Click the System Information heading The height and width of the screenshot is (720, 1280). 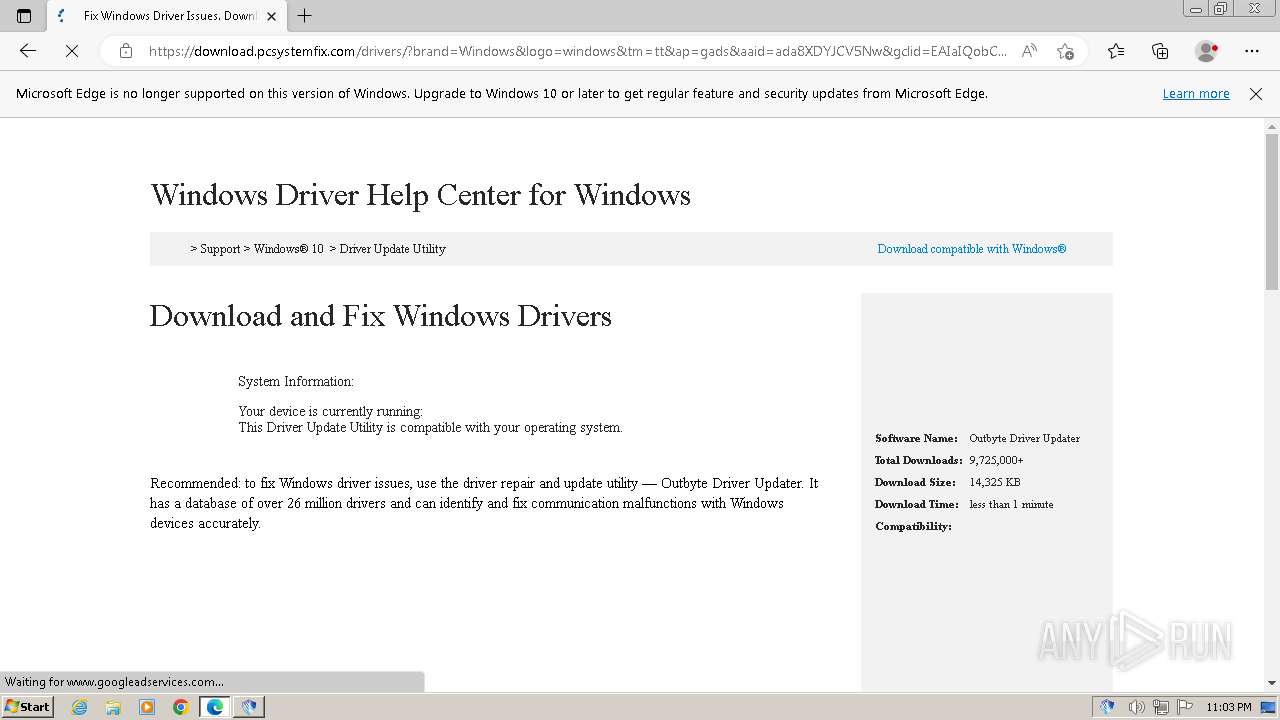coord(296,381)
